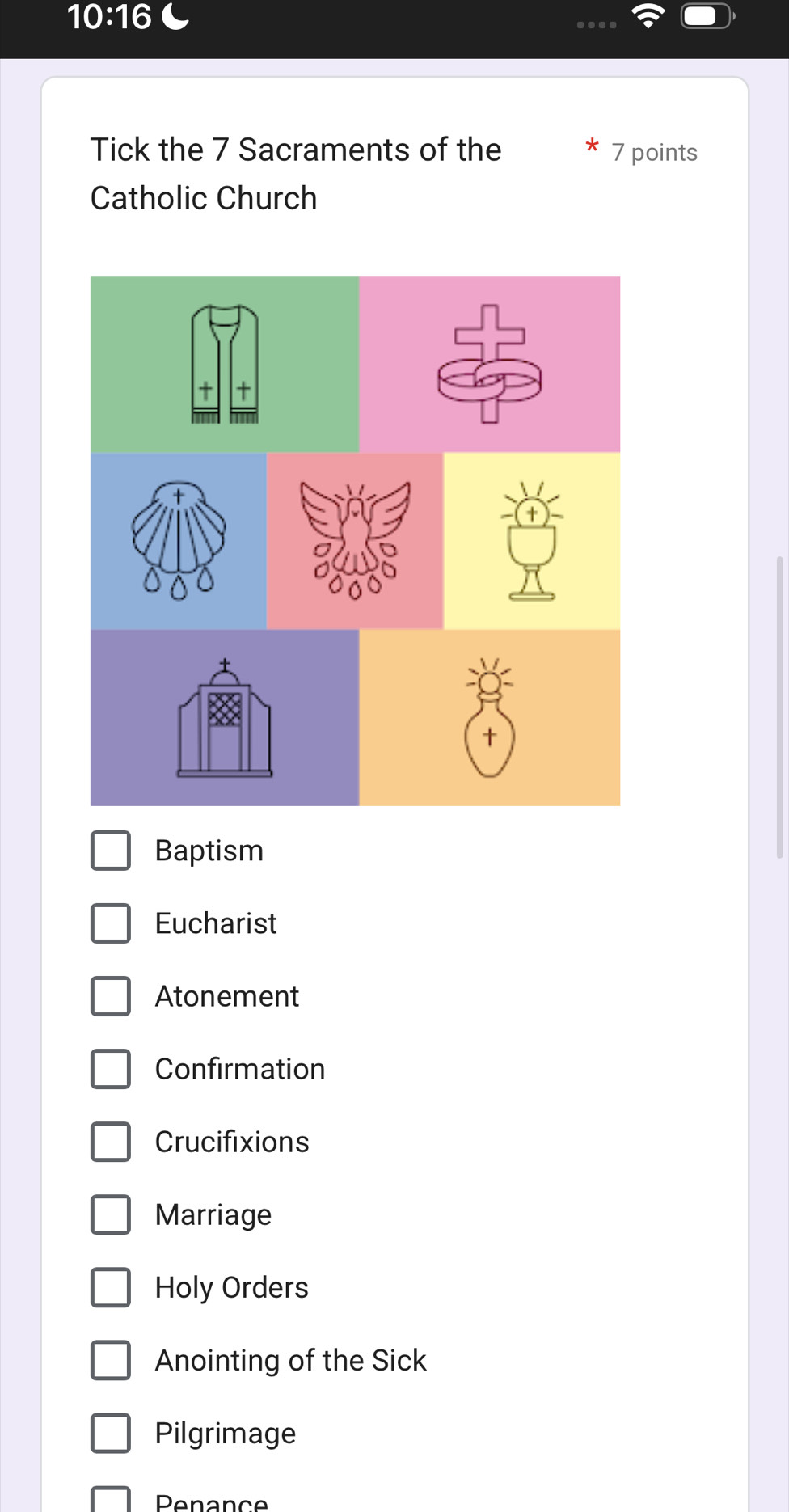Viewport: 789px width, 1512px height.
Task: Check Anointing of the Sick
Action: click(111, 1360)
